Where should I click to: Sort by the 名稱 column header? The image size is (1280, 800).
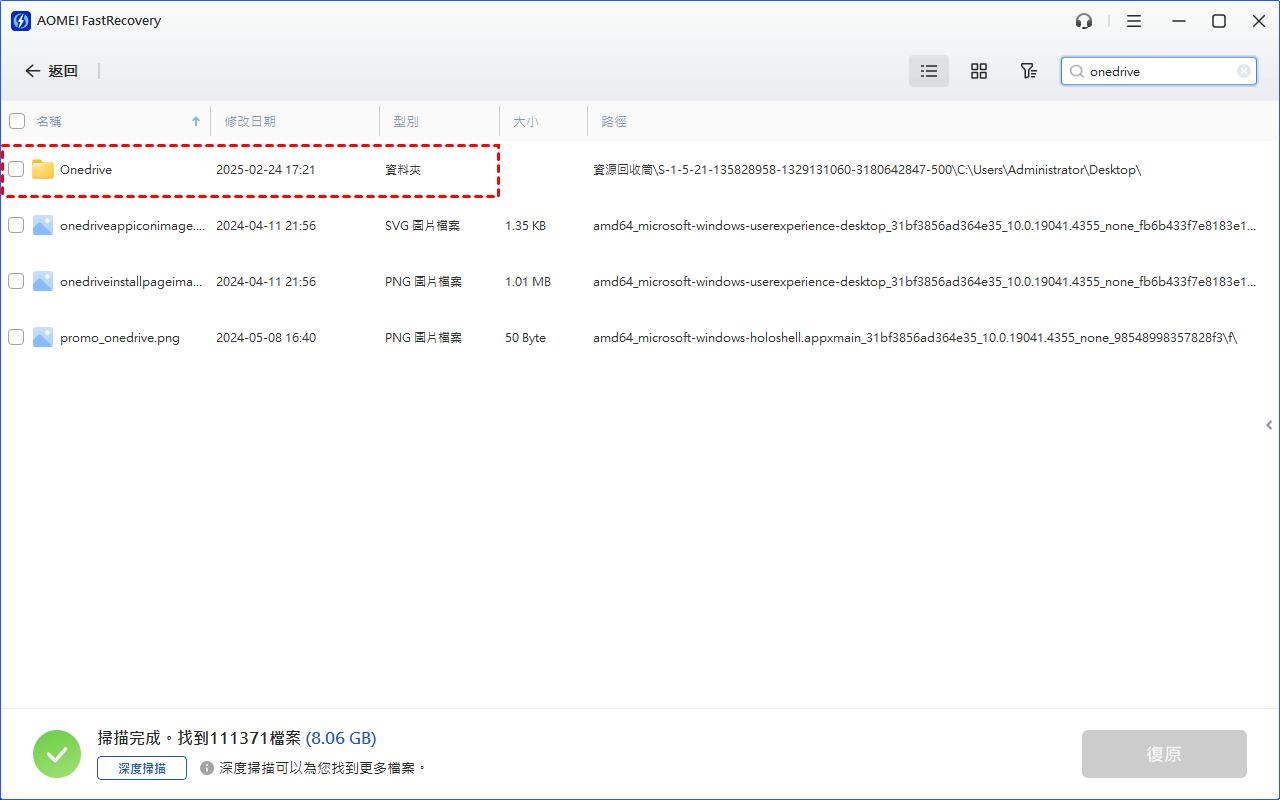[49, 121]
